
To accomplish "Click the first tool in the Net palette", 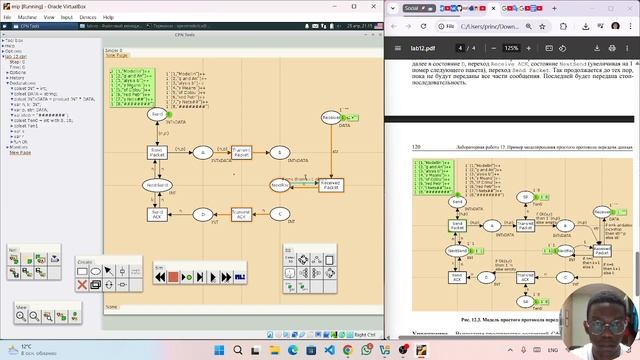I will [14, 259].
